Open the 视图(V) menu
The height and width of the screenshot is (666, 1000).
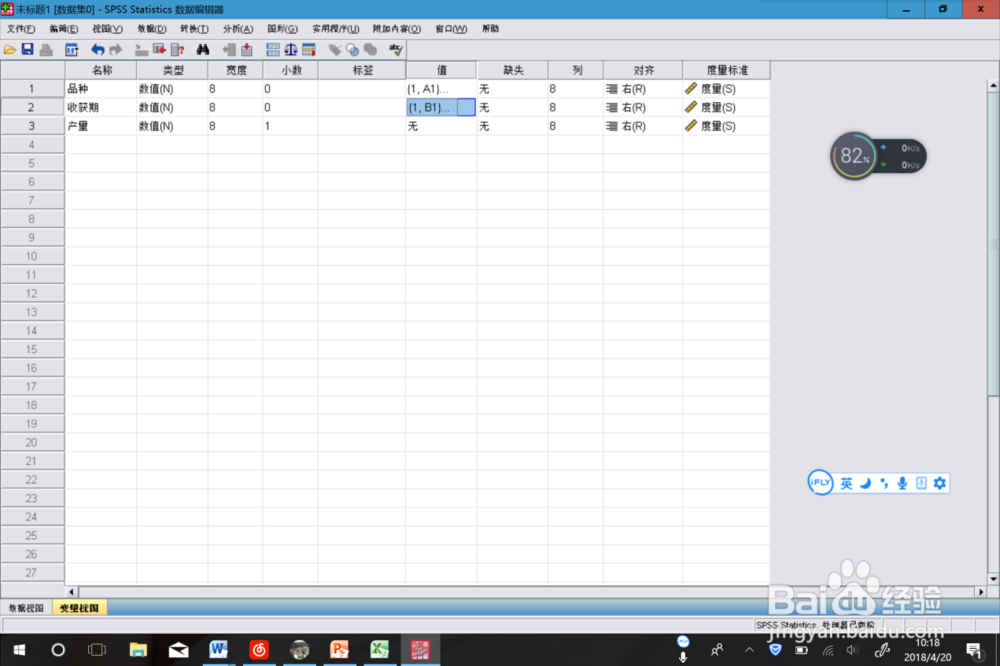107,29
